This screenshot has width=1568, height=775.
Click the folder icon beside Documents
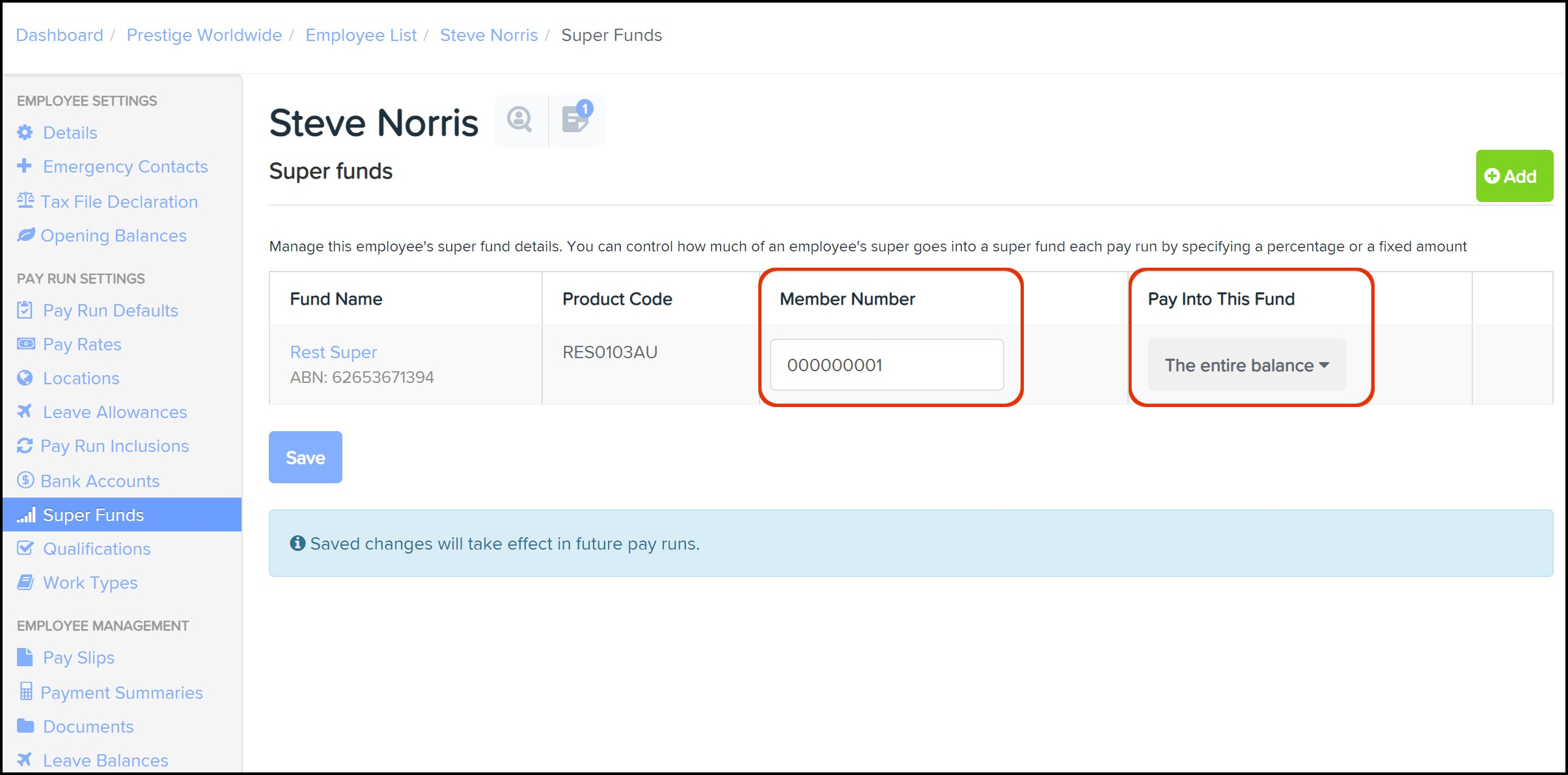(25, 726)
